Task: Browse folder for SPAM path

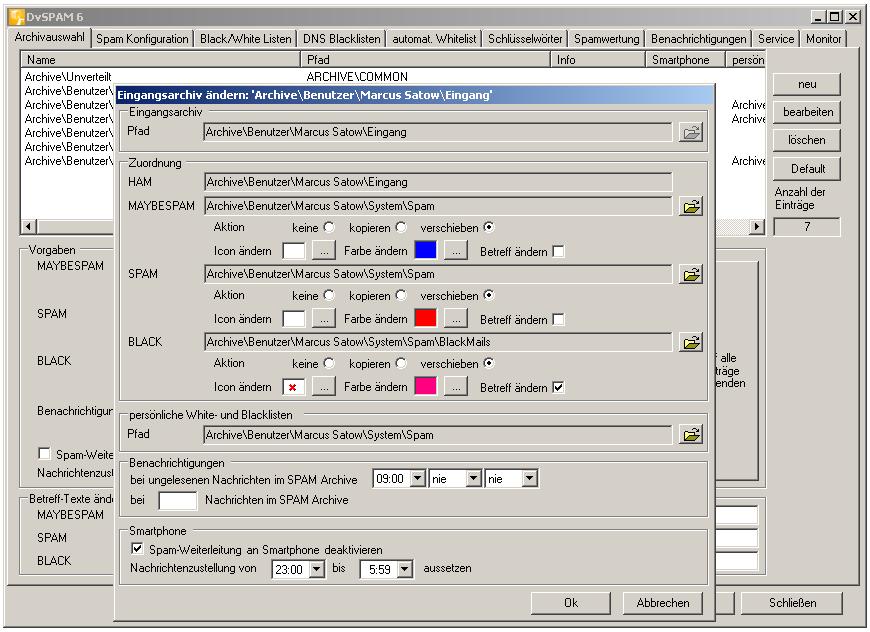Action: click(691, 274)
